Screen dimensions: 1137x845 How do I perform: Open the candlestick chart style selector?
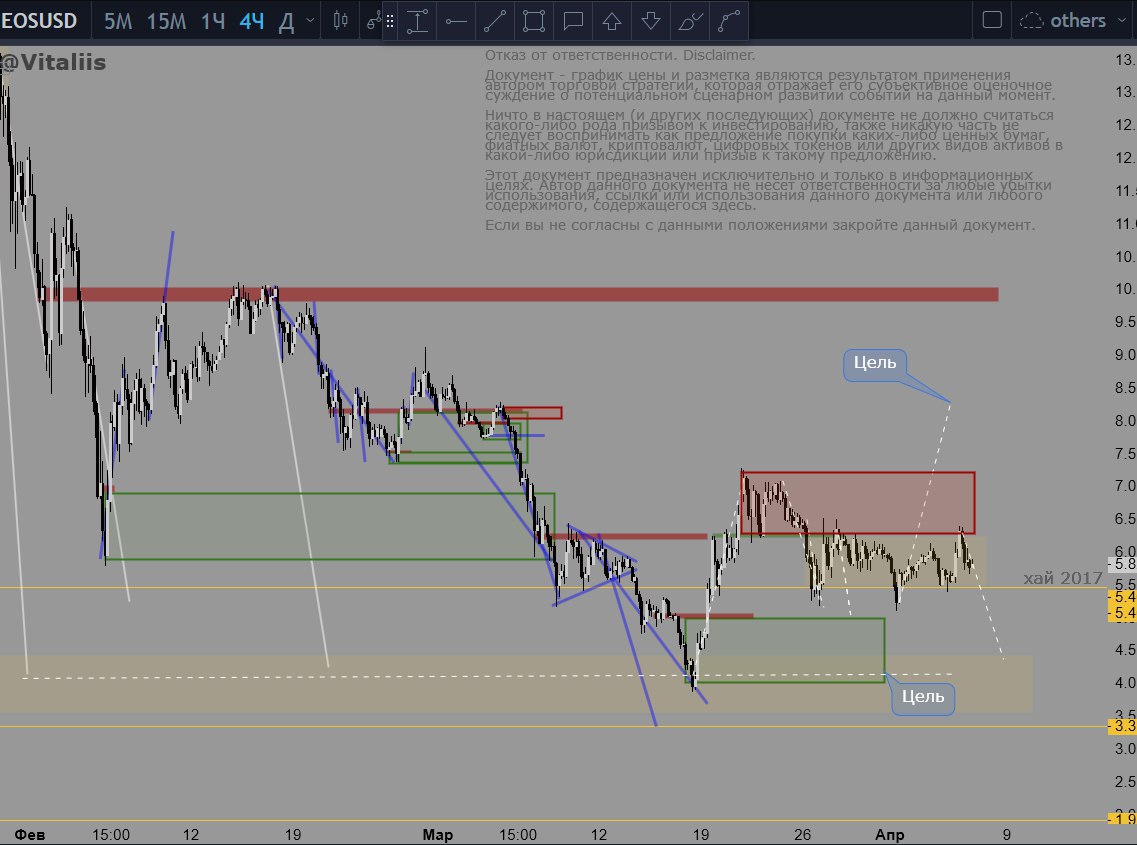340,20
